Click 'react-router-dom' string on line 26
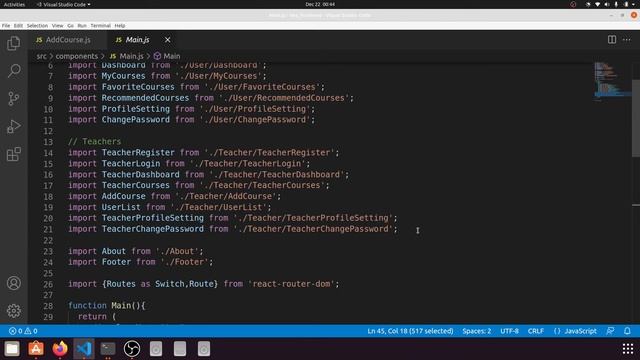This screenshot has width=640, height=360. click(x=291, y=284)
